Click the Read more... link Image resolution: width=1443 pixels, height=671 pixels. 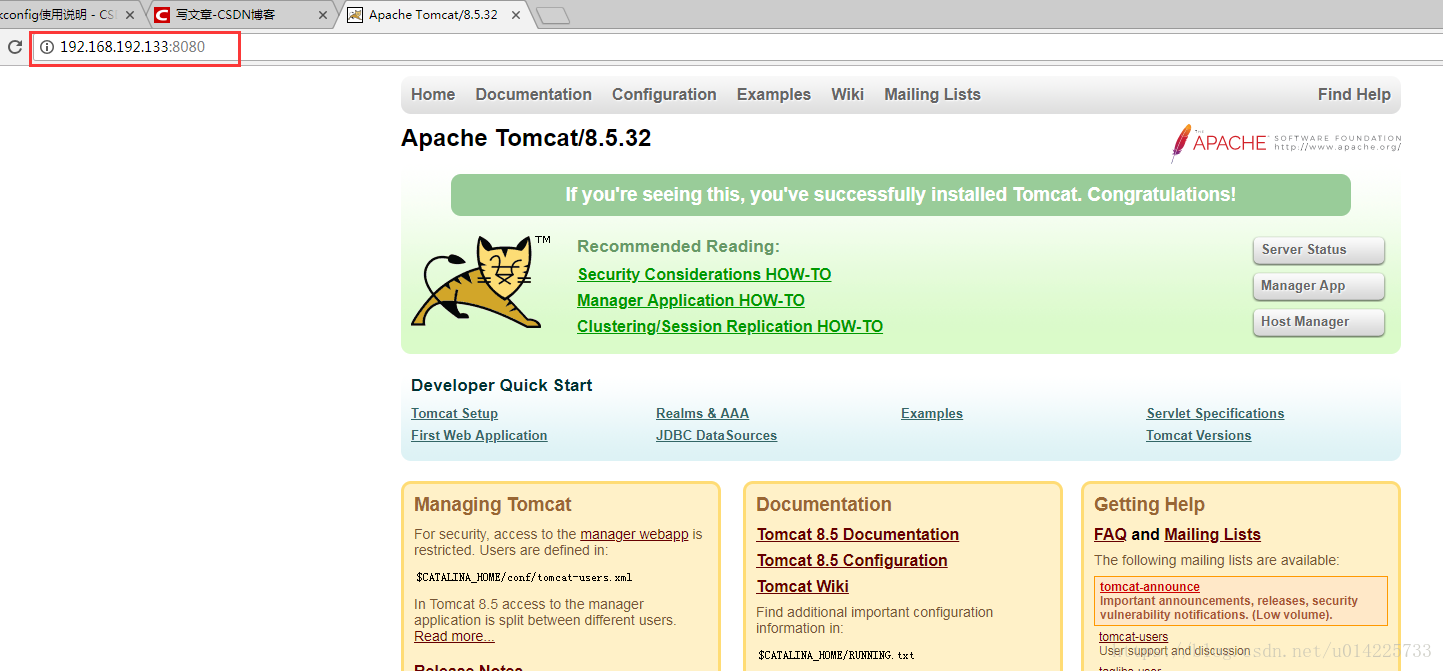454,636
